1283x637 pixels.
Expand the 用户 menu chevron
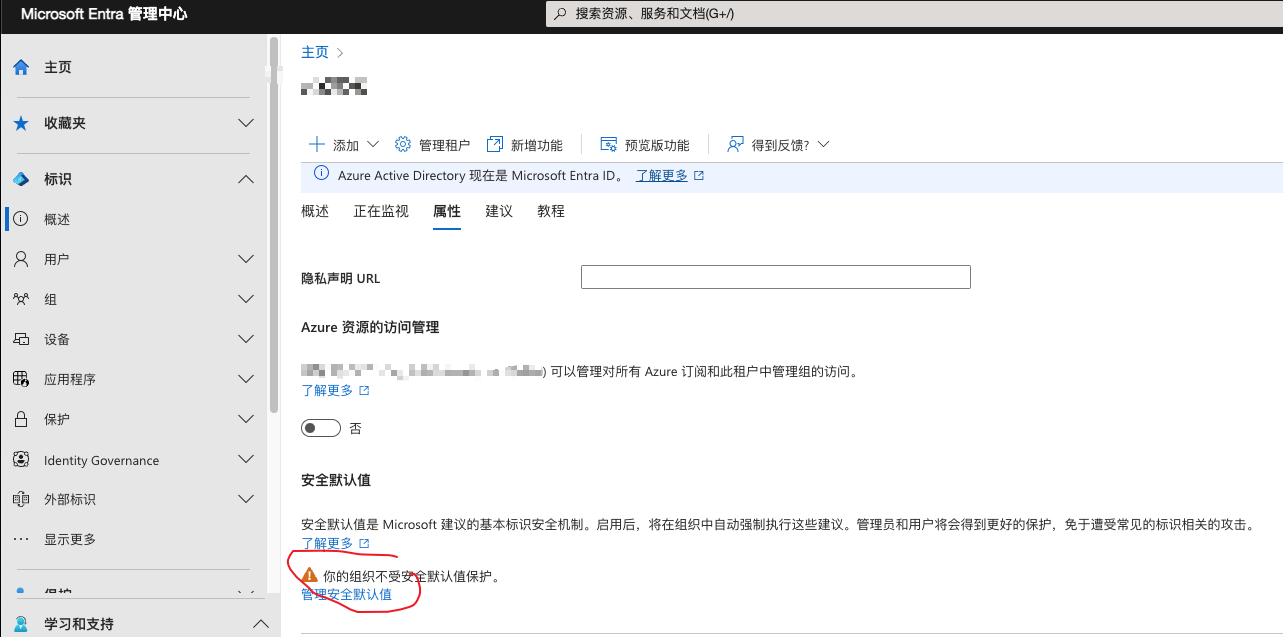pos(246,259)
